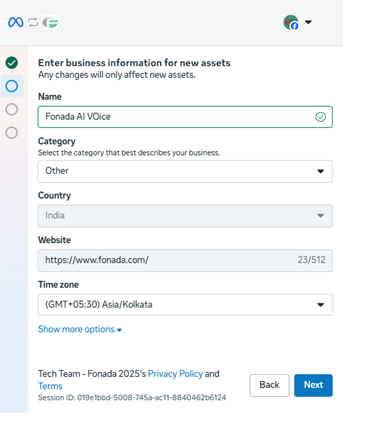Image resolution: width=380 pixels, height=440 pixels.
Task: Click 'Any changes will only affect new assets.' text
Action: [117, 75]
